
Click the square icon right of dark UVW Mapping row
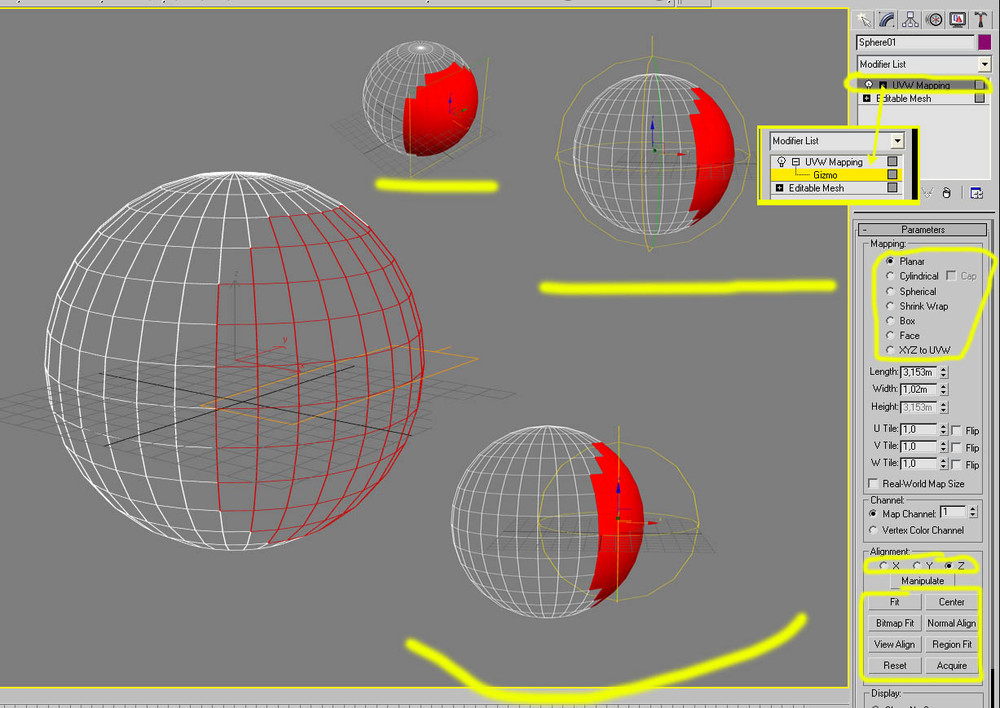point(980,85)
